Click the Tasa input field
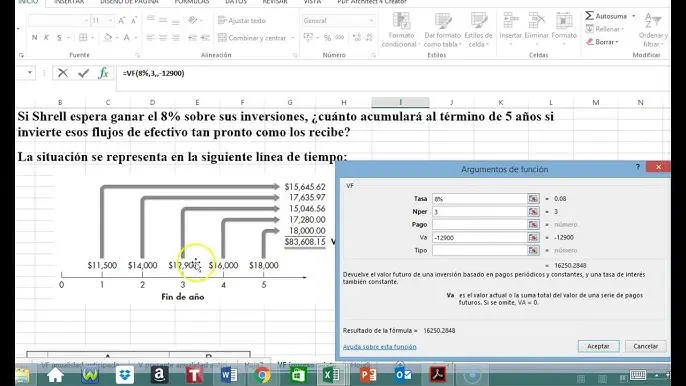 tap(480, 199)
